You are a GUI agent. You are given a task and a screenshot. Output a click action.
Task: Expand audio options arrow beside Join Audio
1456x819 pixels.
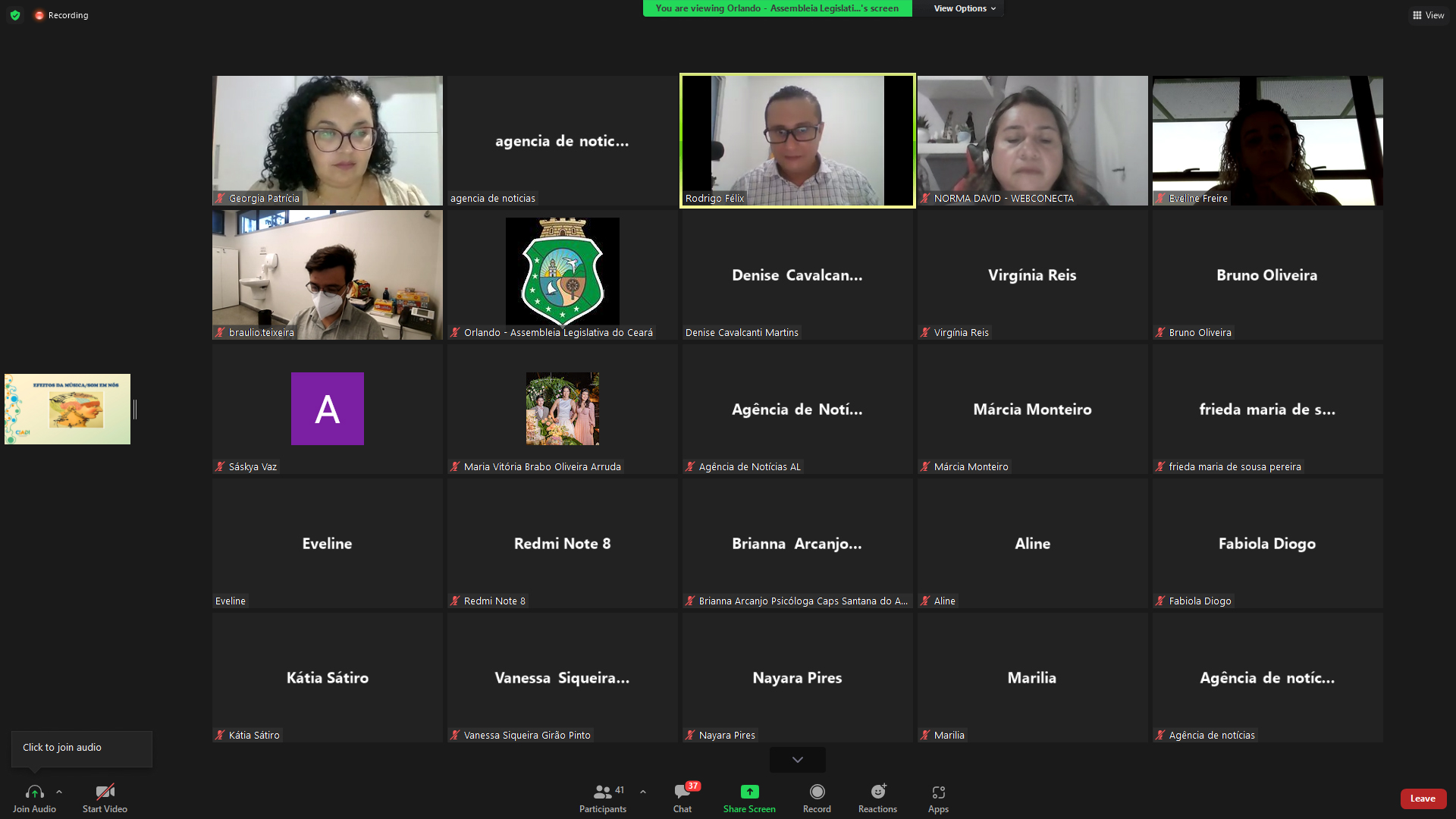59,792
